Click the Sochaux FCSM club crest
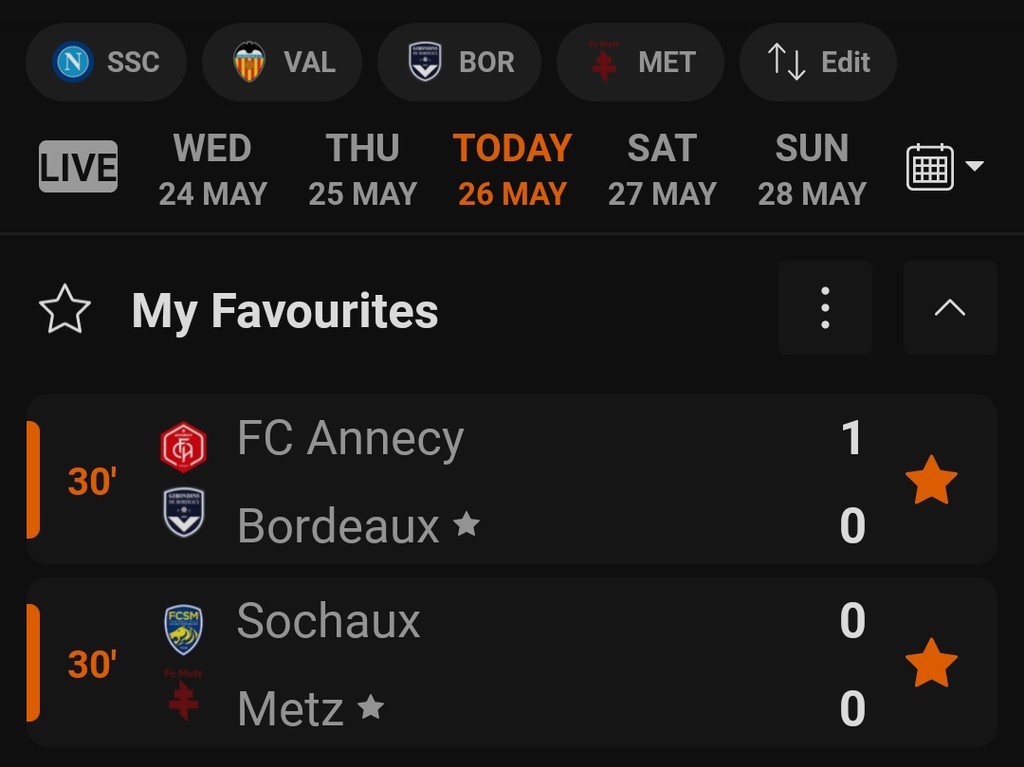This screenshot has width=1024, height=767. click(183, 629)
